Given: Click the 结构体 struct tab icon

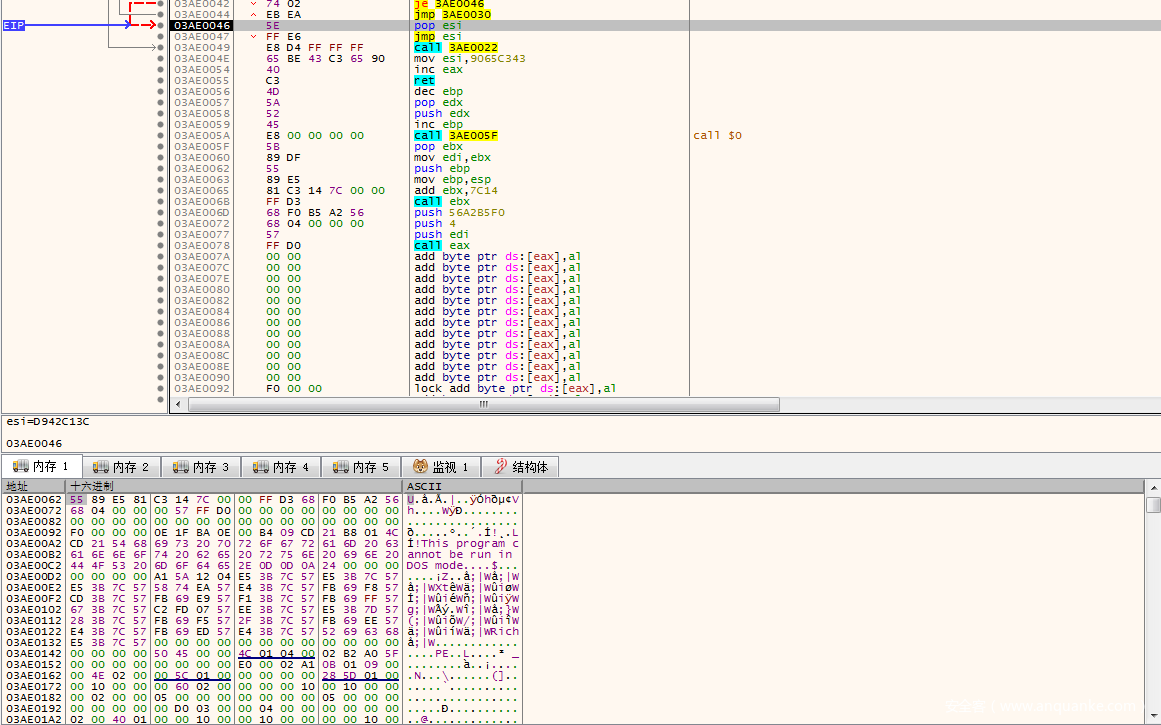Looking at the screenshot, I should pyautogui.click(x=499, y=467).
